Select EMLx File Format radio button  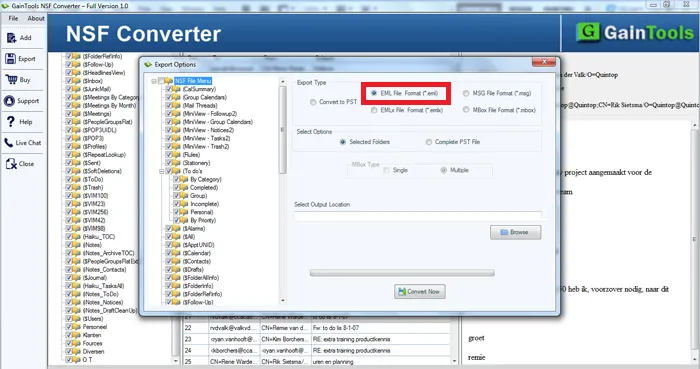[x=374, y=110]
